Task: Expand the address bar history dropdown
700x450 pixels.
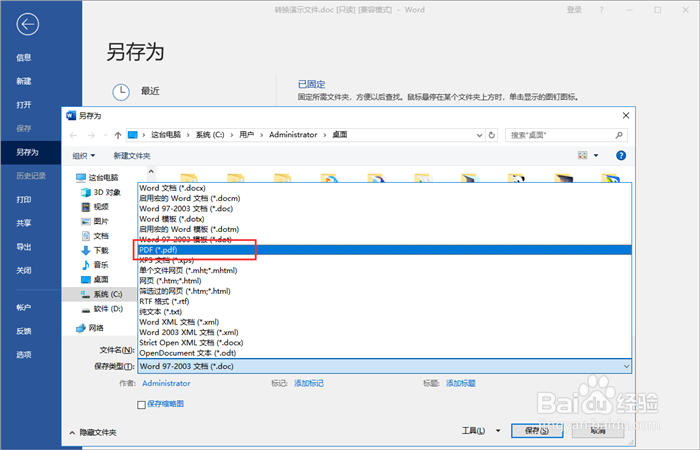Action: [x=479, y=135]
